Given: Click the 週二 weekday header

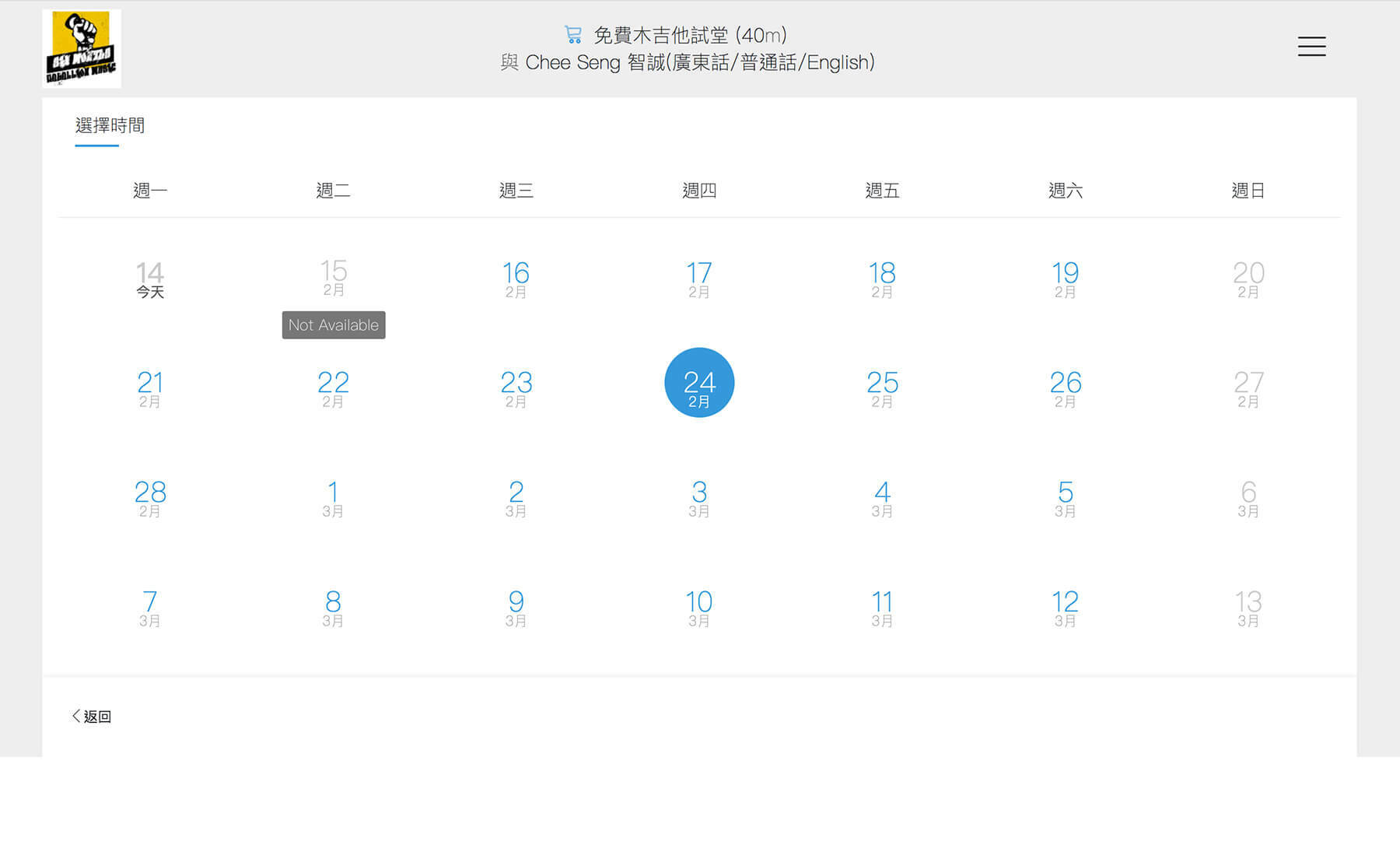Looking at the screenshot, I should tap(333, 191).
